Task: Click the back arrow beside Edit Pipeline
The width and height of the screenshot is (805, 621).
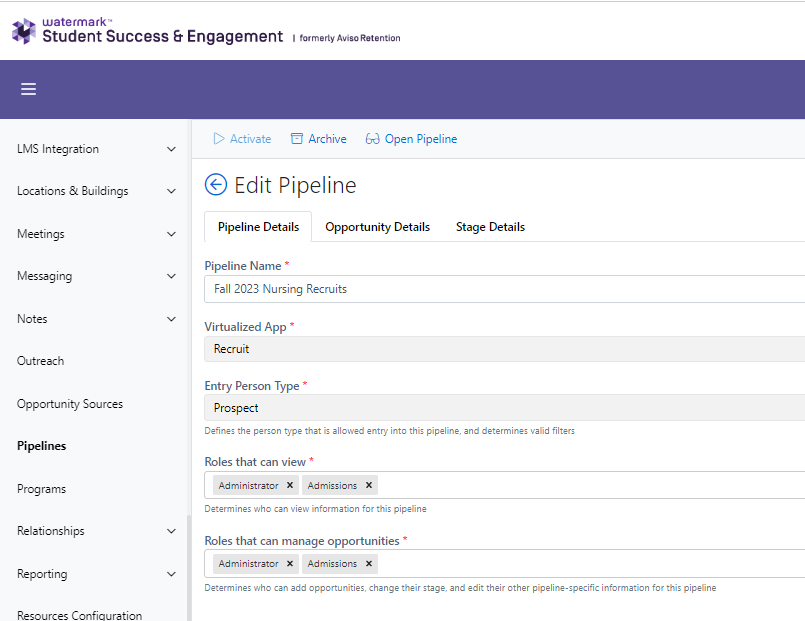Action: 216,184
